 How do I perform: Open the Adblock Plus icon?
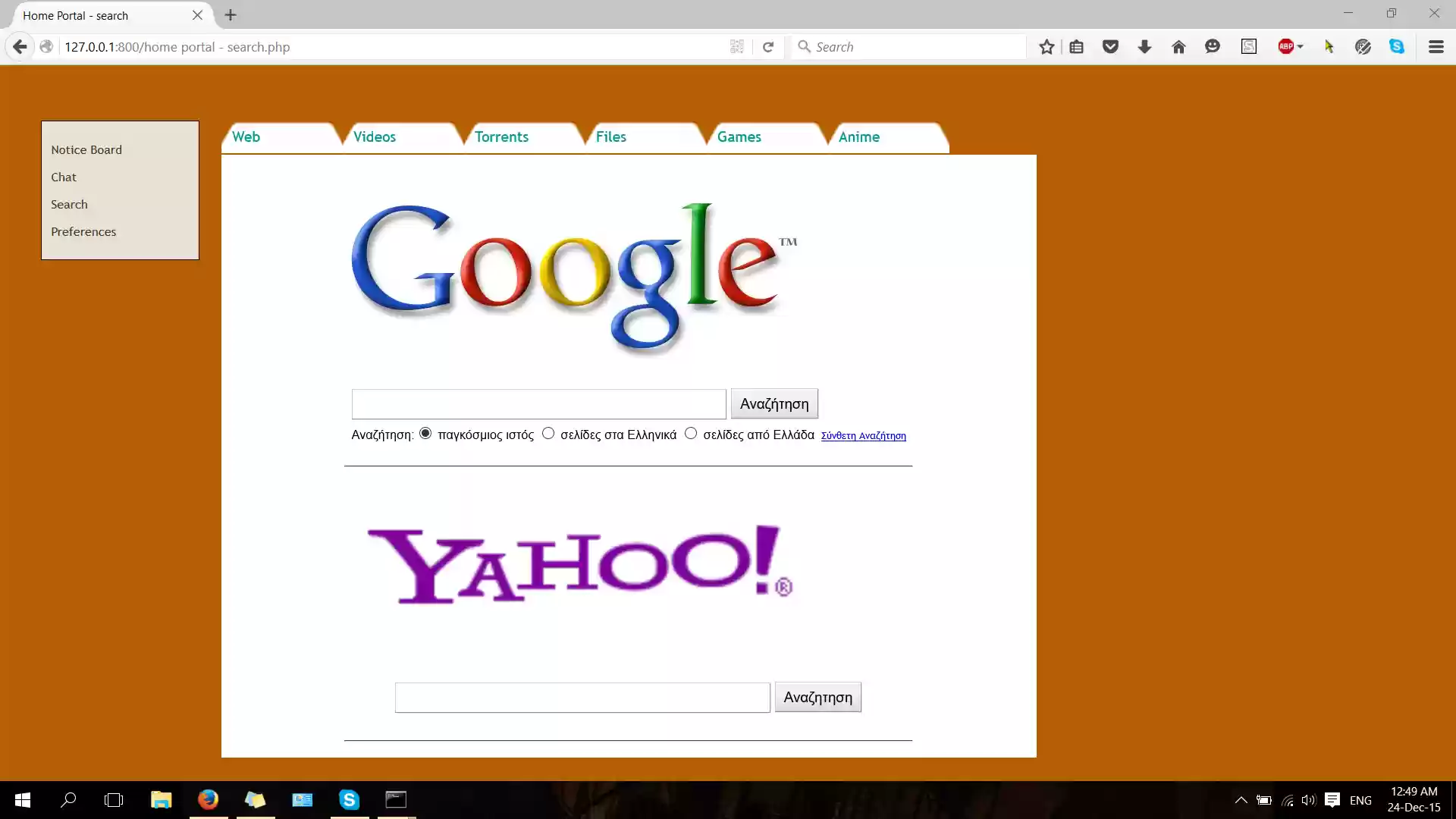coord(1287,46)
